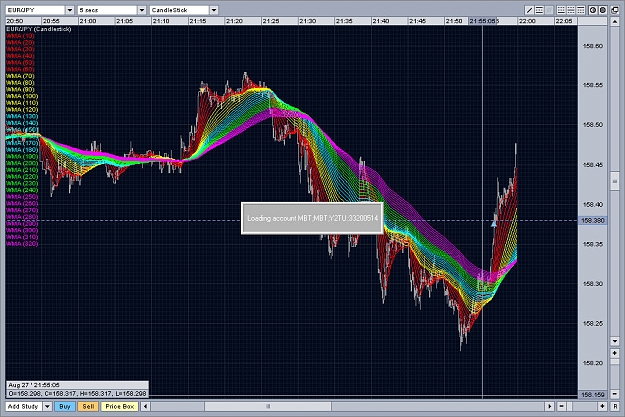Click the blue Buy button
Screen dimensions: 625x417
point(65,406)
